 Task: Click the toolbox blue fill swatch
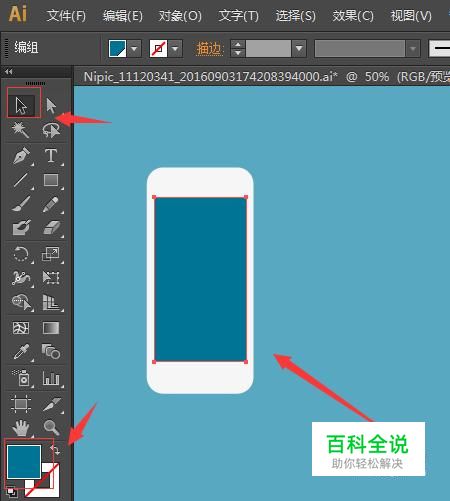point(24,462)
